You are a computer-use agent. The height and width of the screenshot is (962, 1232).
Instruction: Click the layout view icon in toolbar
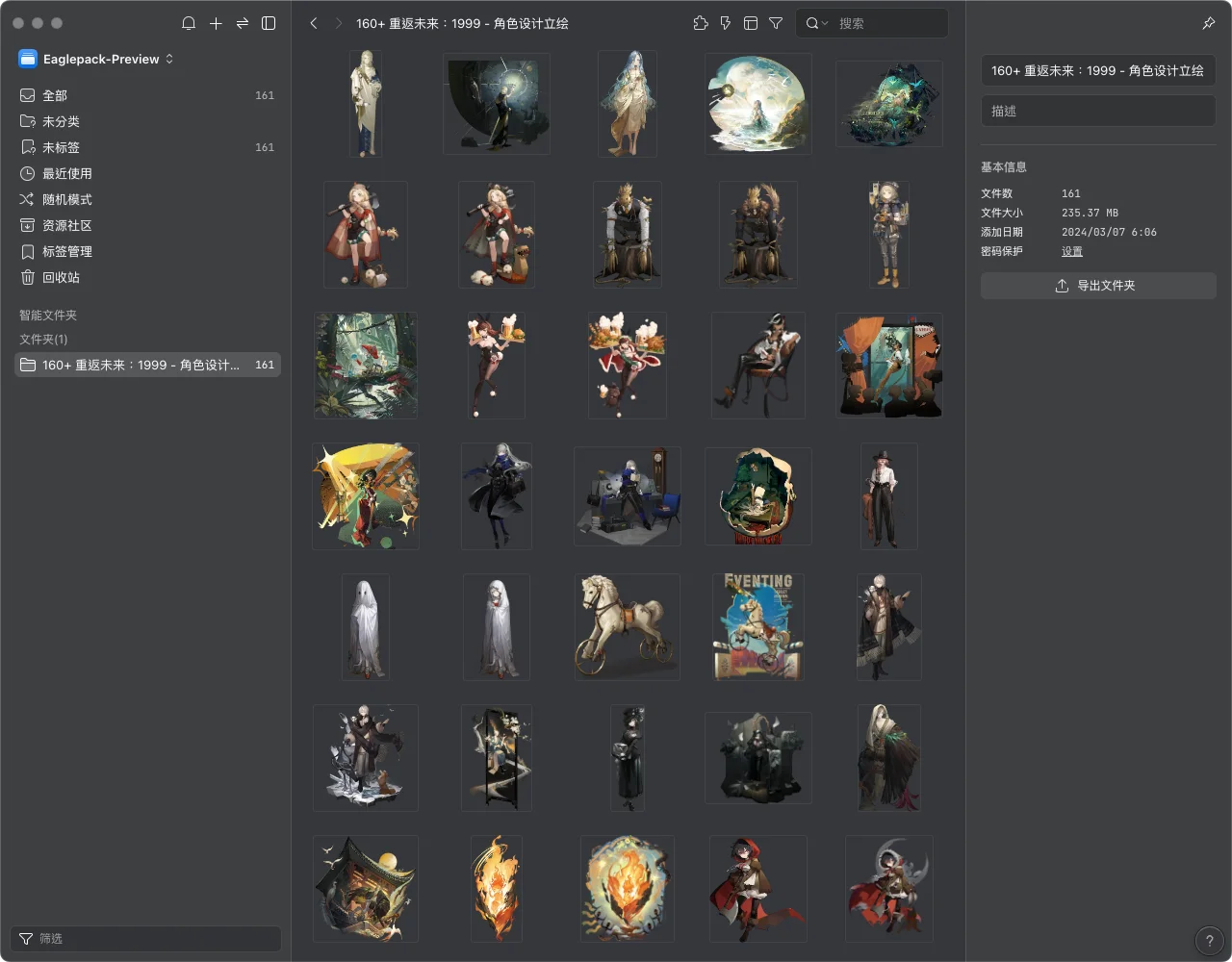pyautogui.click(x=751, y=23)
